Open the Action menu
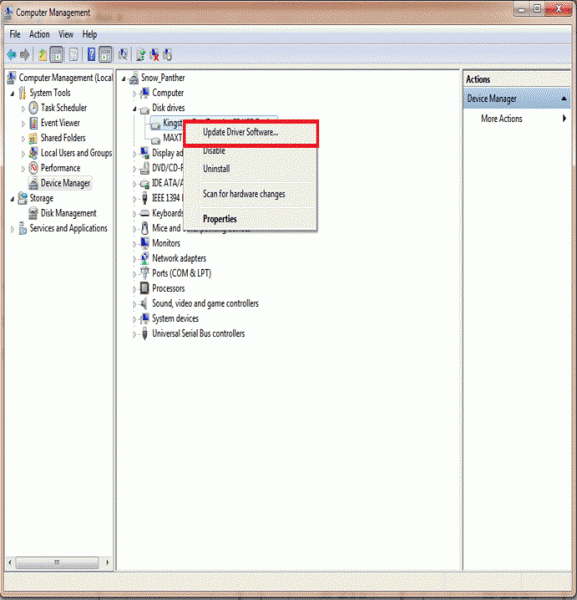This screenshot has height=600, width=577. 39,34
